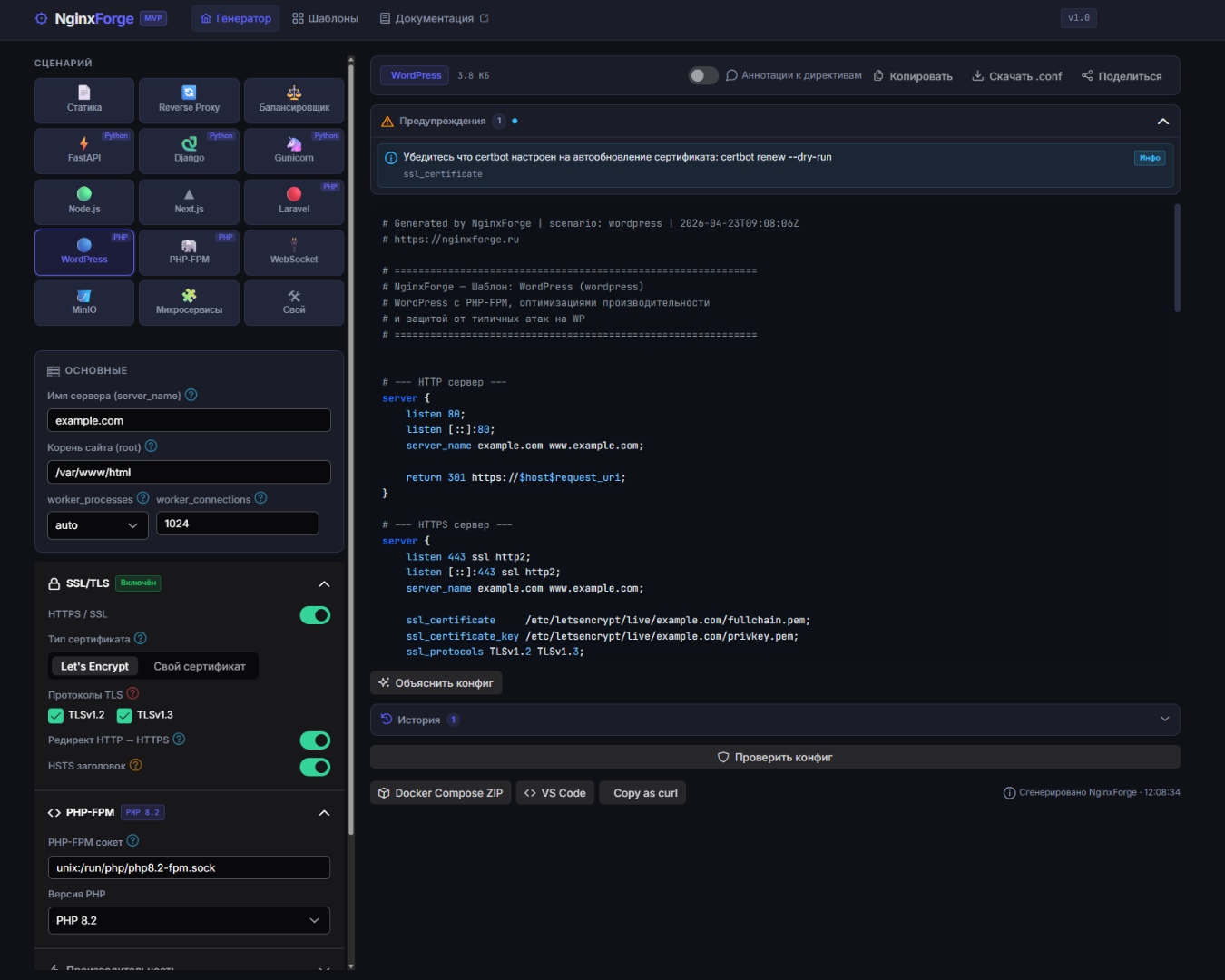The image size is (1225, 980).
Task: Select the FastAPI scenario
Action: 84,151
